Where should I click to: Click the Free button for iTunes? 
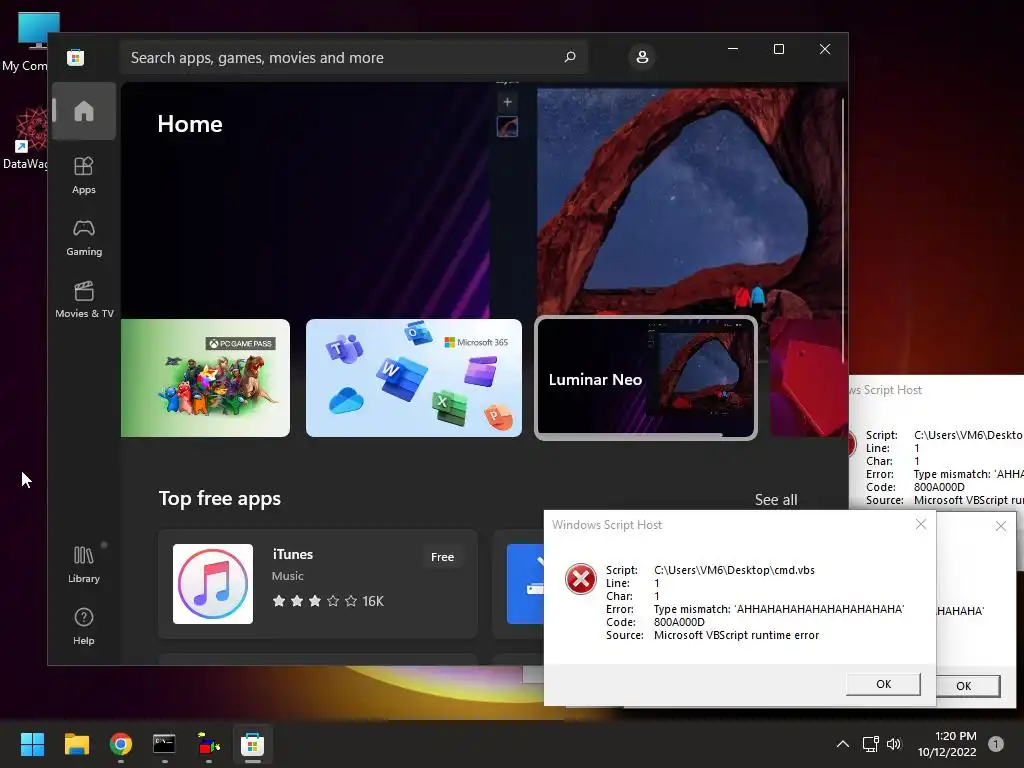442,557
